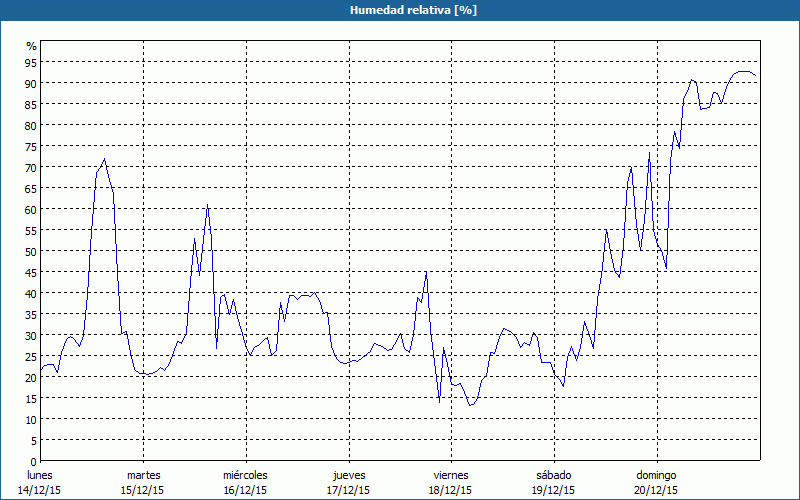The width and height of the screenshot is (800, 500).
Task: Select the 20/12/15 date label
Action: tap(656, 490)
